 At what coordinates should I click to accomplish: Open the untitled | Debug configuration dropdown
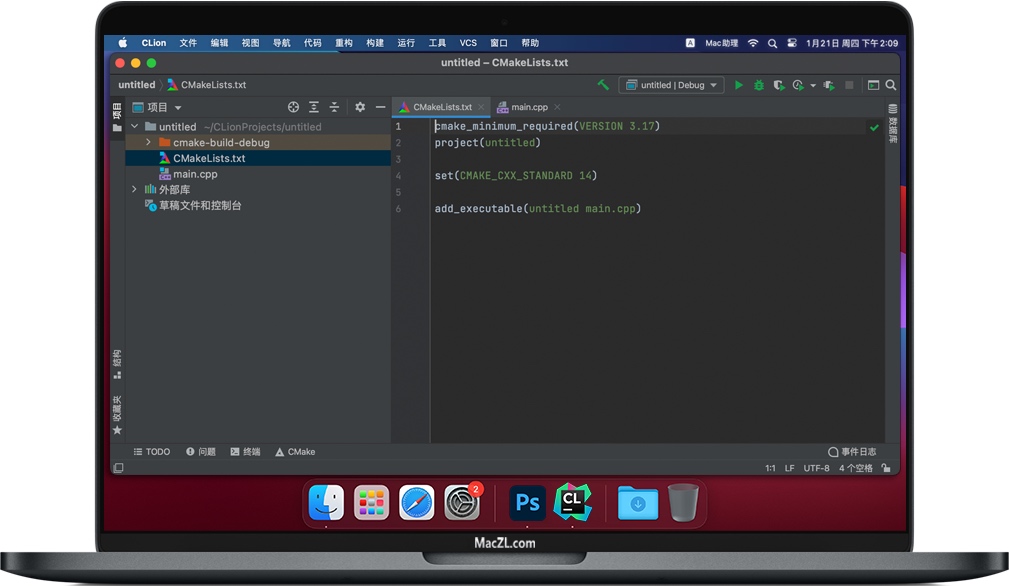[x=671, y=85]
